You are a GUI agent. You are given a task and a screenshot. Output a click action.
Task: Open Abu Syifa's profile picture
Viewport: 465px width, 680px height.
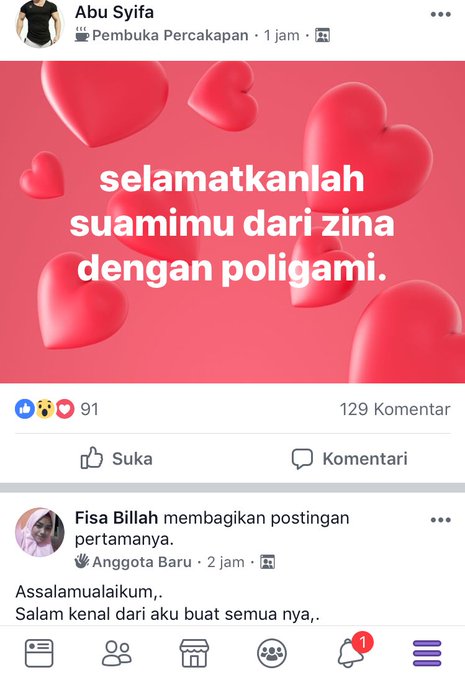40,23
